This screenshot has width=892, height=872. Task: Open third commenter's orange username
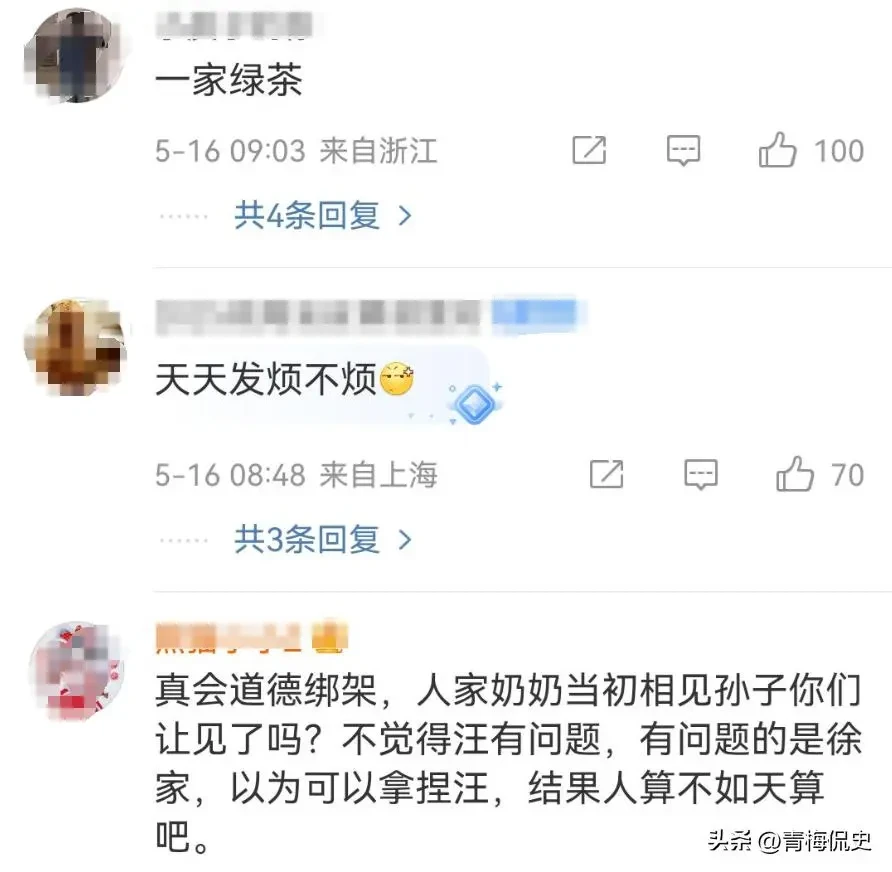251,637
